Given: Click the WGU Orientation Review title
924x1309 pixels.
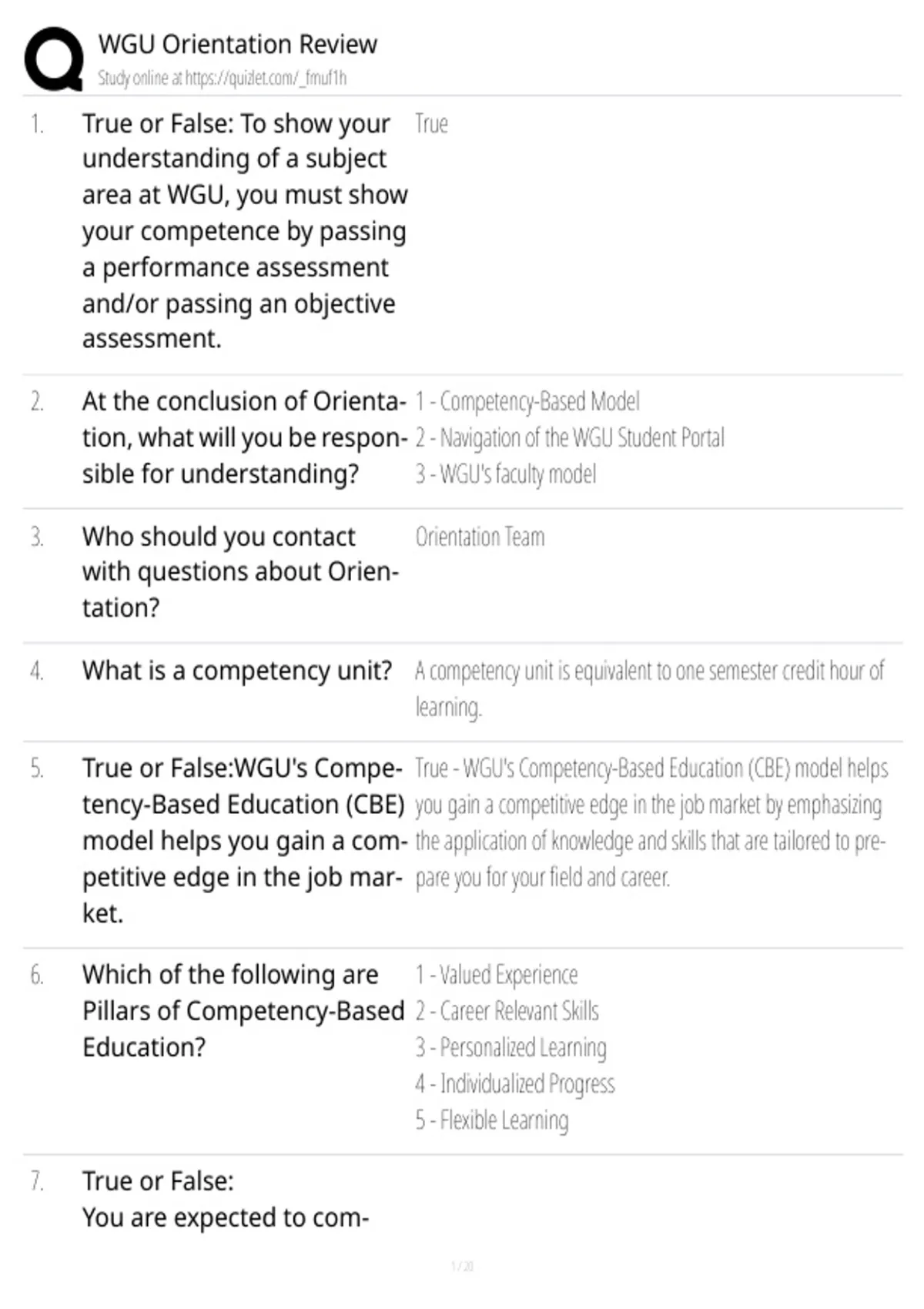Looking at the screenshot, I should click(x=237, y=44).
